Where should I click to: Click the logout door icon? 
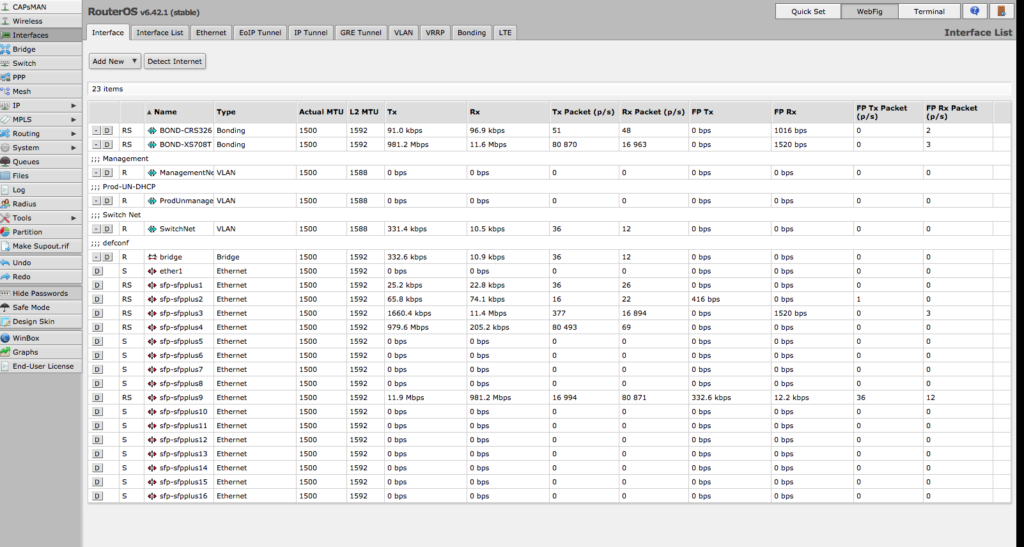pos(1001,11)
